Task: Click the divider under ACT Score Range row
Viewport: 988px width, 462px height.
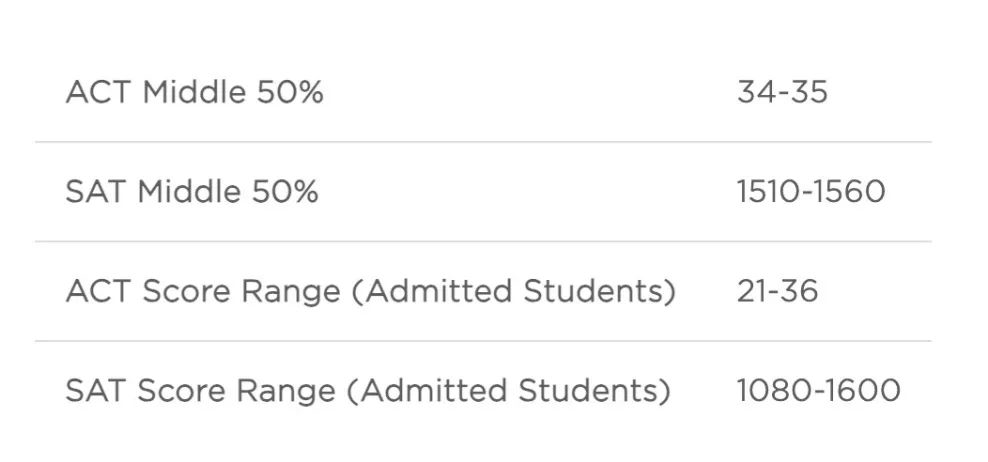Action: click(x=483, y=341)
